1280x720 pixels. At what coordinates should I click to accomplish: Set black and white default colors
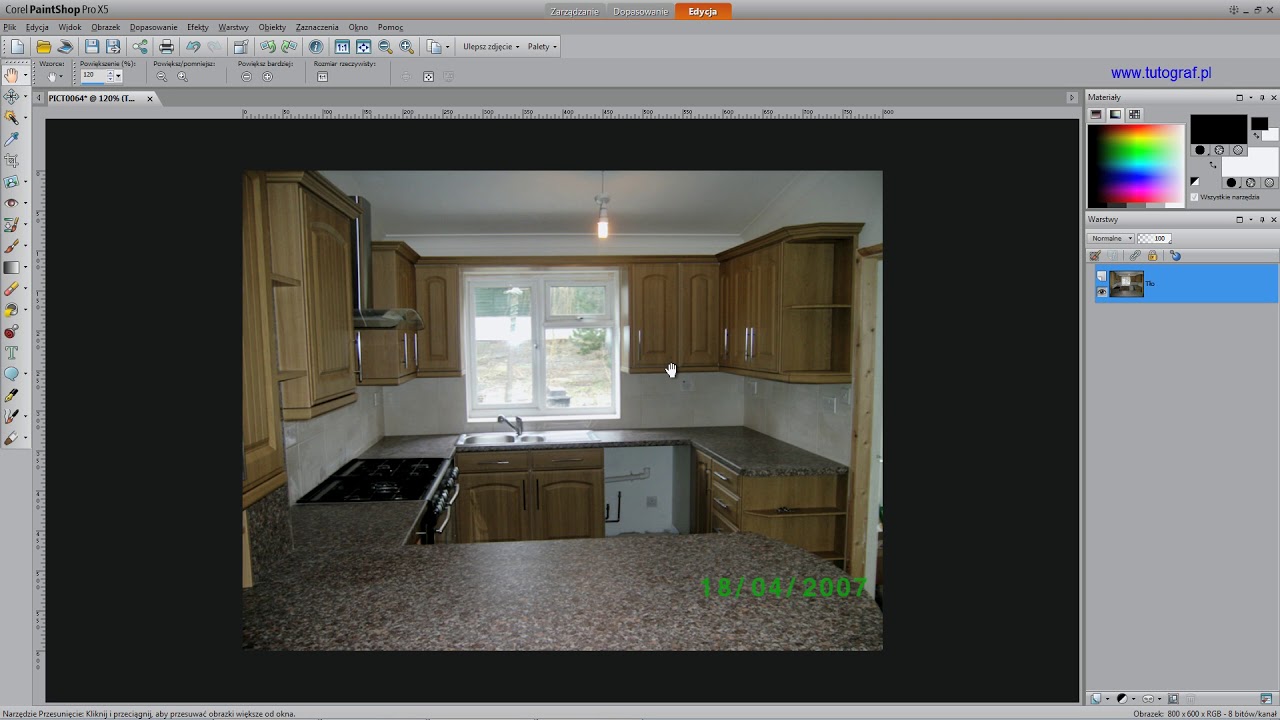(x=1194, y=182)
